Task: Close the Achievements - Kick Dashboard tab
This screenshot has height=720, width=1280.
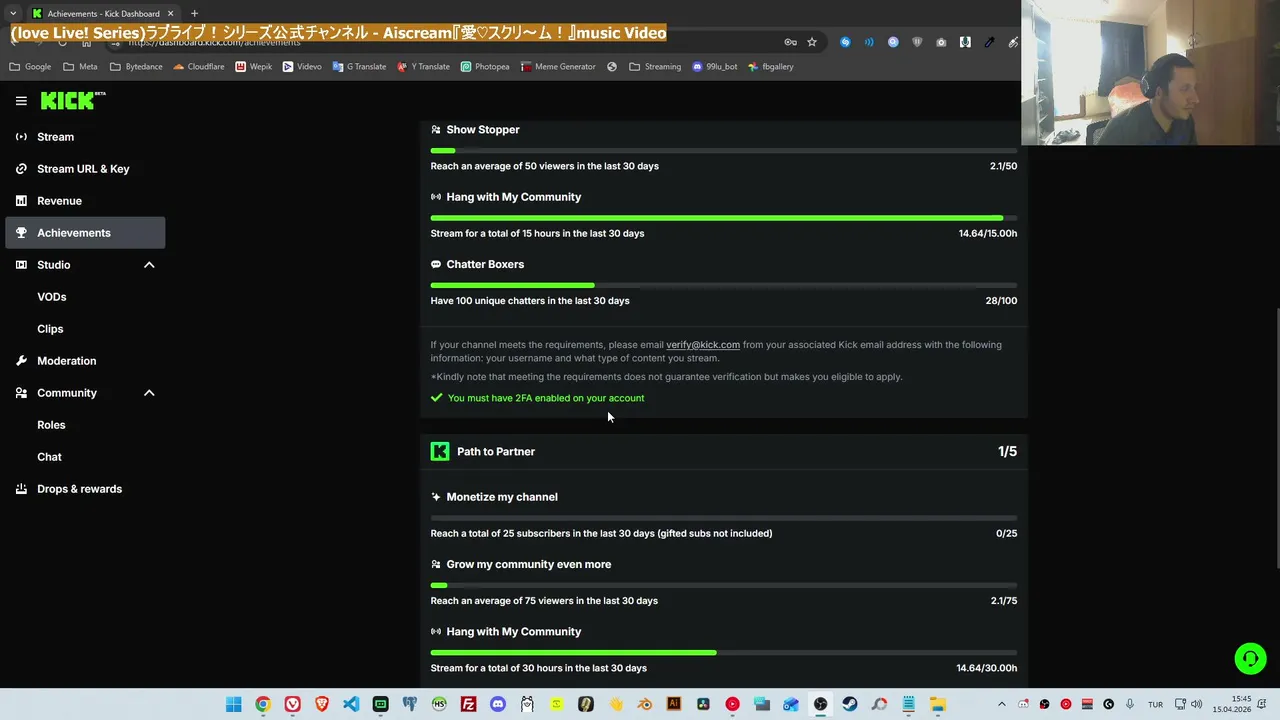Action: click(x=170, y=14)
